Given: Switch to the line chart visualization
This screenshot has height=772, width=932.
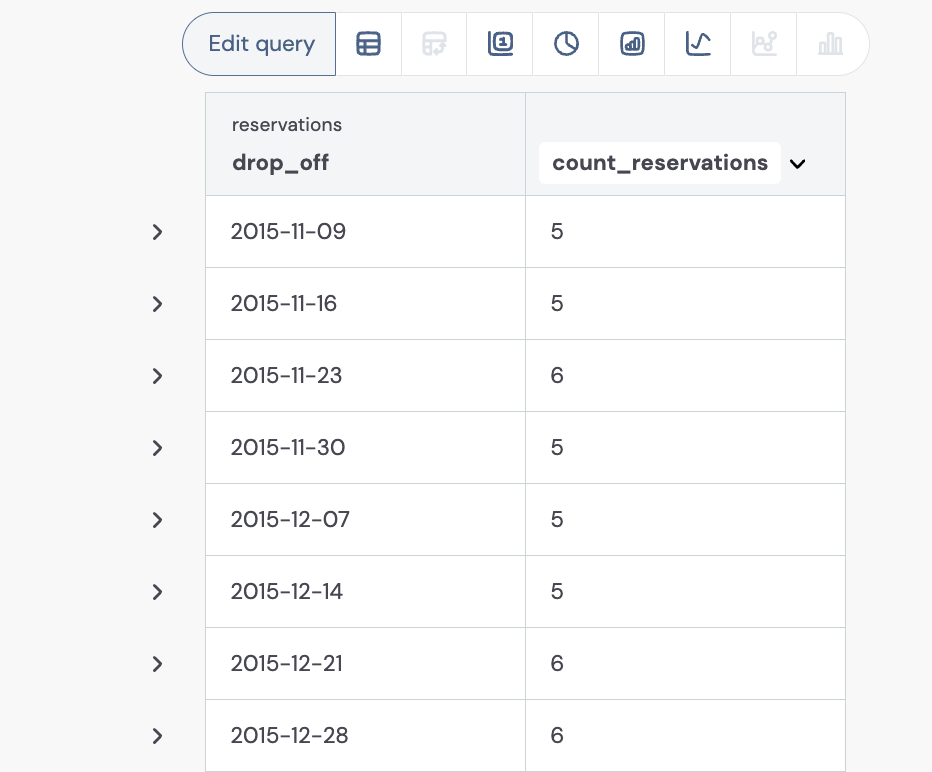Looking at the screenshot, I should (697, 43).
